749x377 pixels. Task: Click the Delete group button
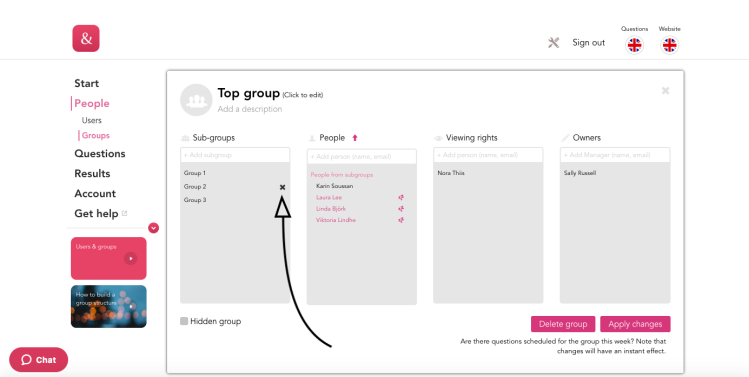coord(563,324)
